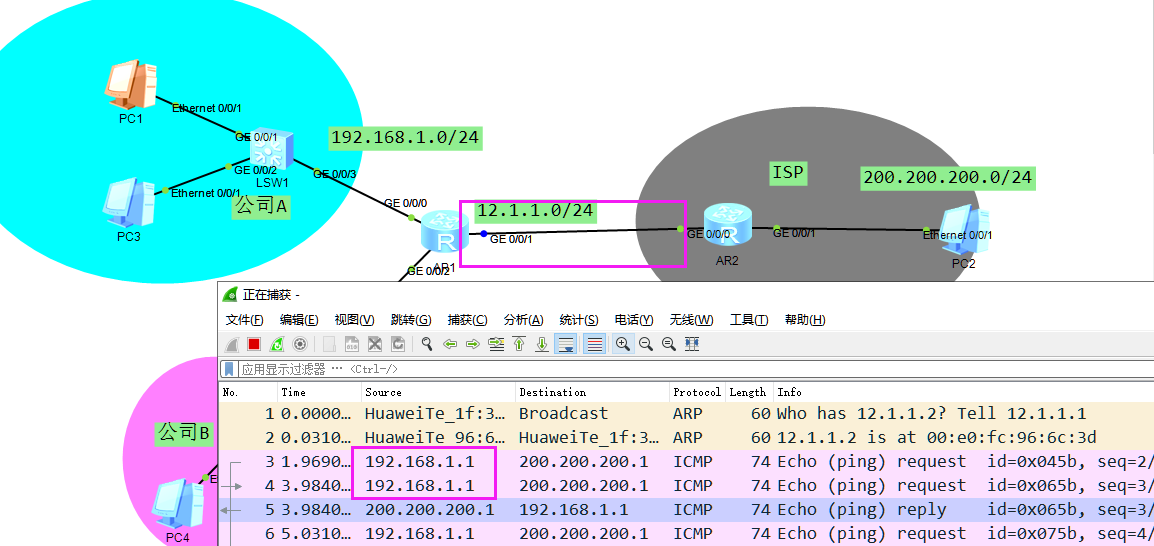Open the 统计(S) menu
Image resolution: width=1154 pixels, height=546 pixels.
point(578,320)
